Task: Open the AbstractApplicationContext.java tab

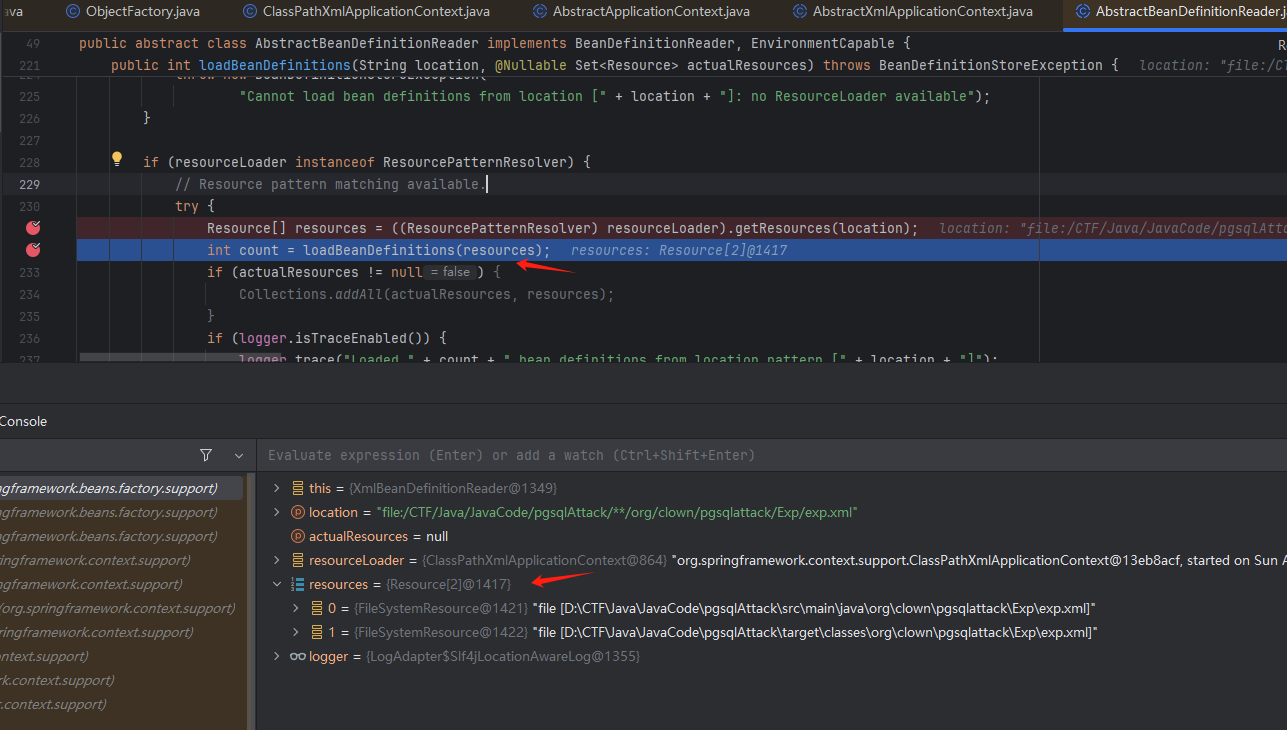Action: tap(641, 12)
